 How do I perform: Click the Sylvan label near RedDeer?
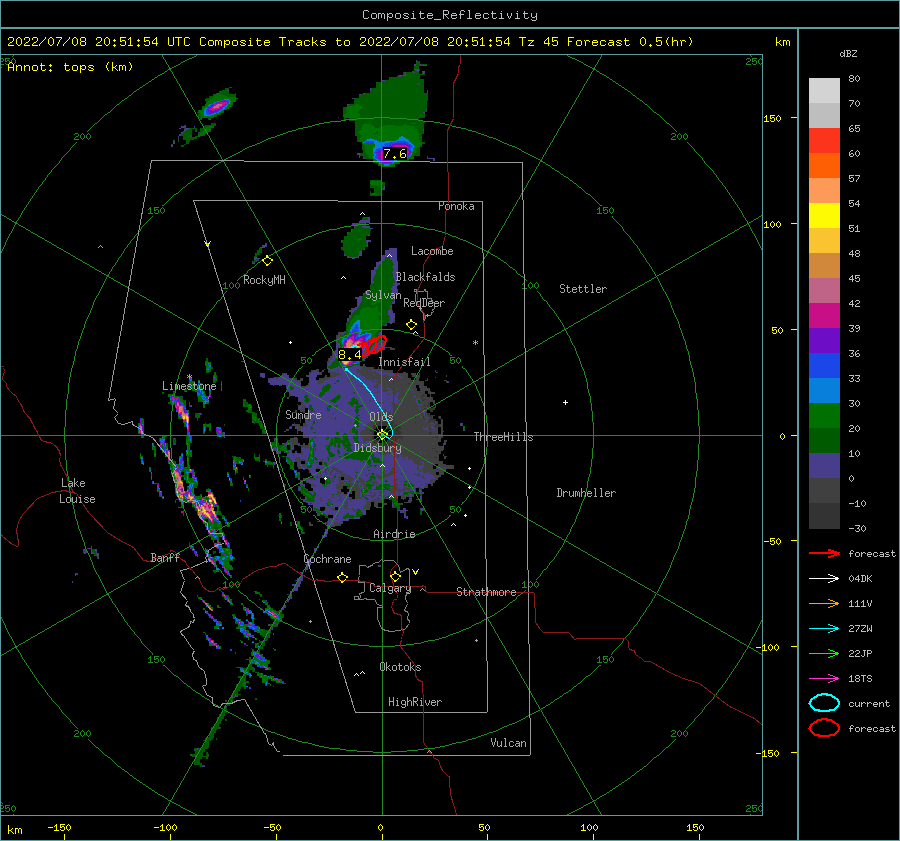383,295
